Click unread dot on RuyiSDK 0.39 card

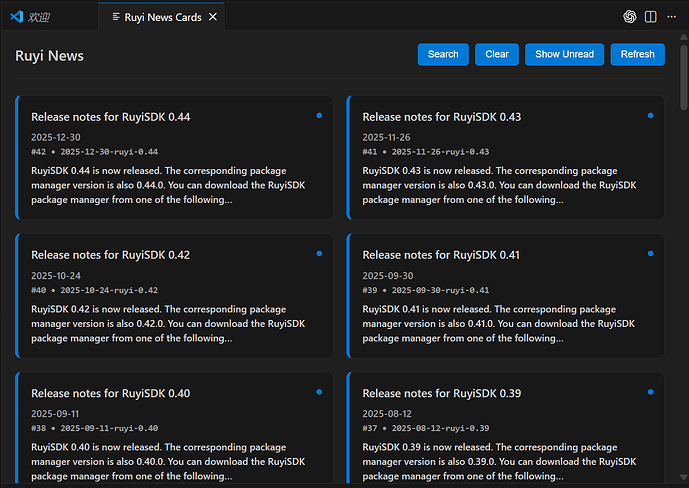(x=650, y=392)
